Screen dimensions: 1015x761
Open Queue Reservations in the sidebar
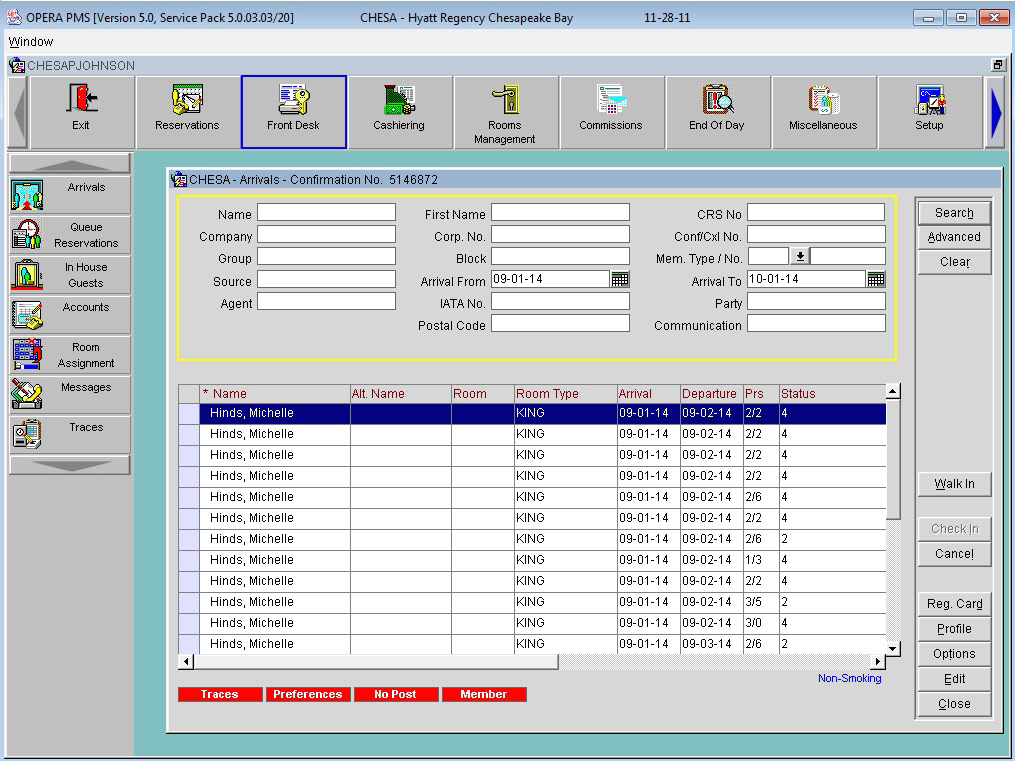[70, 235]
